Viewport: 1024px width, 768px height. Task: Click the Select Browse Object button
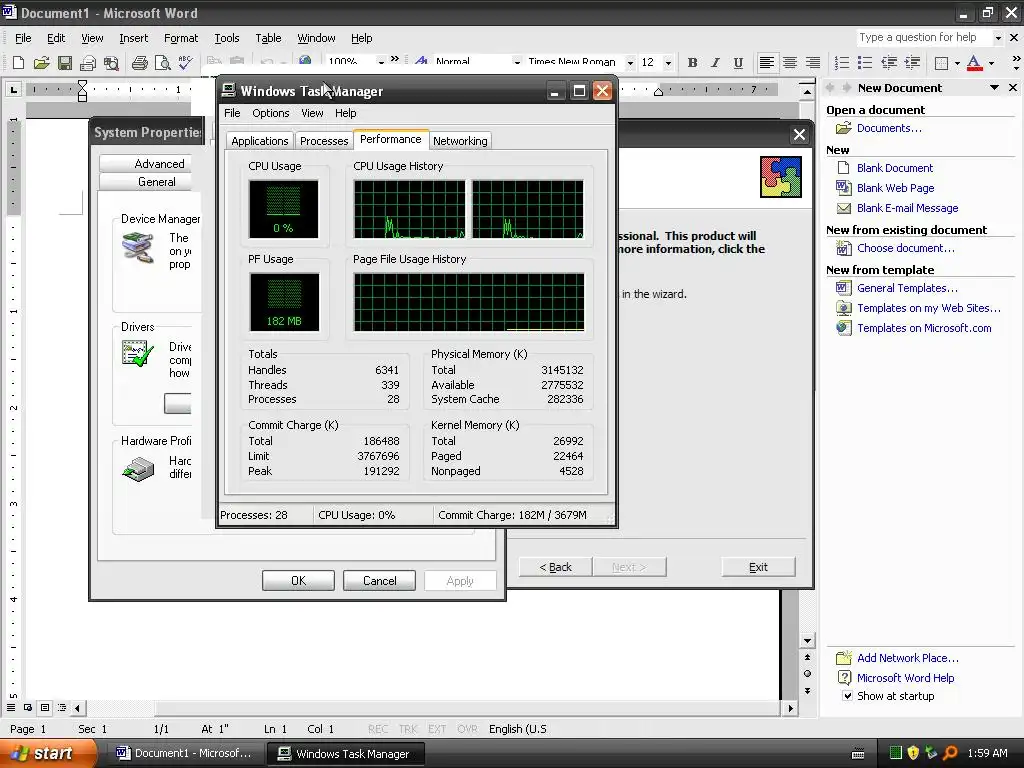(x=807, y=673)
